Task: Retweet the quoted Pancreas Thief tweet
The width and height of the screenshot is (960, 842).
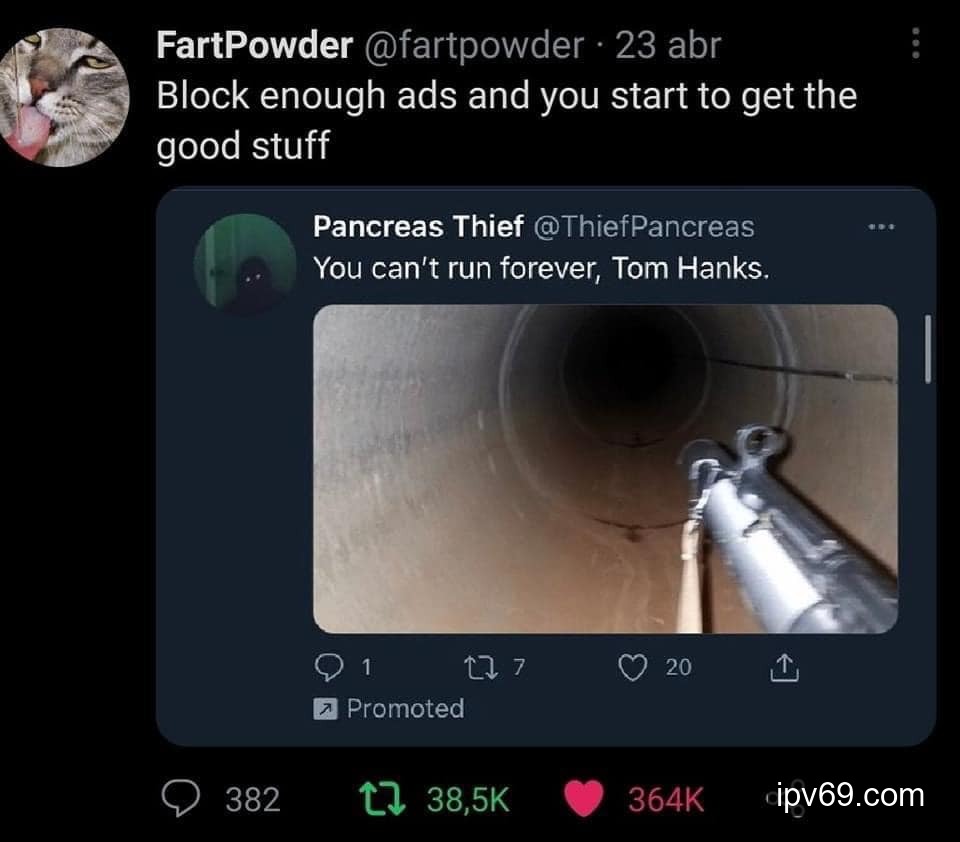Action: [x=481, y=667]
